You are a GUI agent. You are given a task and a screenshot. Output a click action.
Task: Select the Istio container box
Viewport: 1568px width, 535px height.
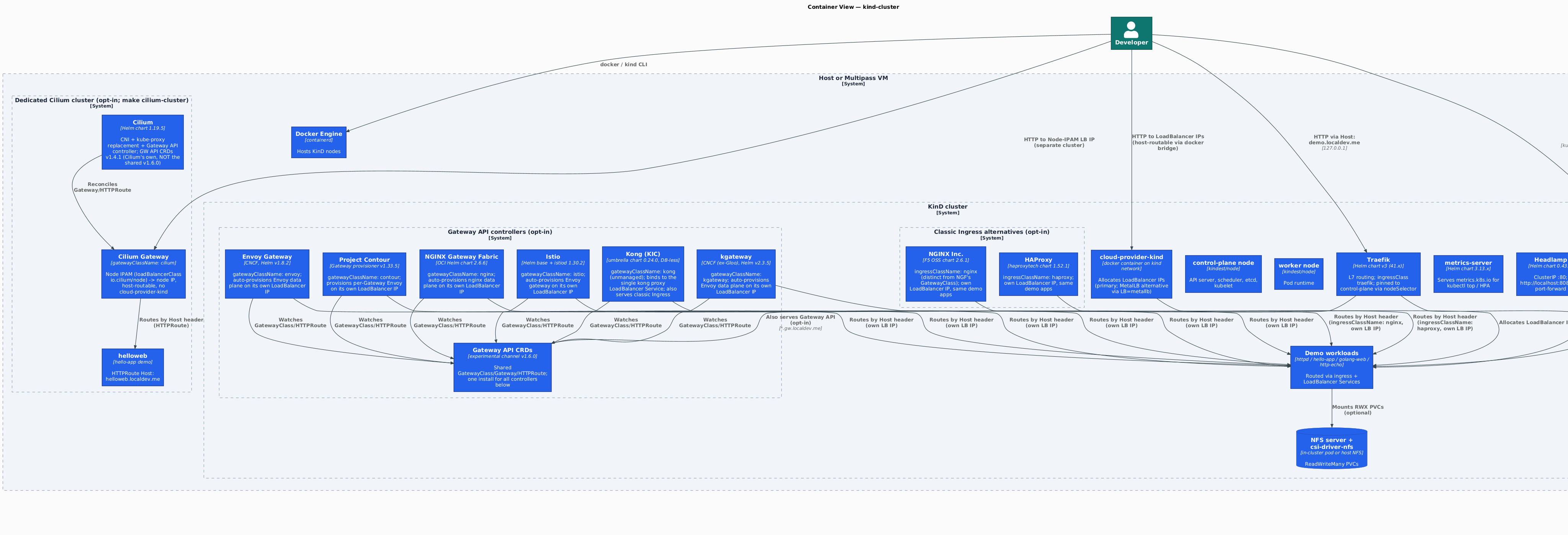pyautogui.click(x=553, y=274)
